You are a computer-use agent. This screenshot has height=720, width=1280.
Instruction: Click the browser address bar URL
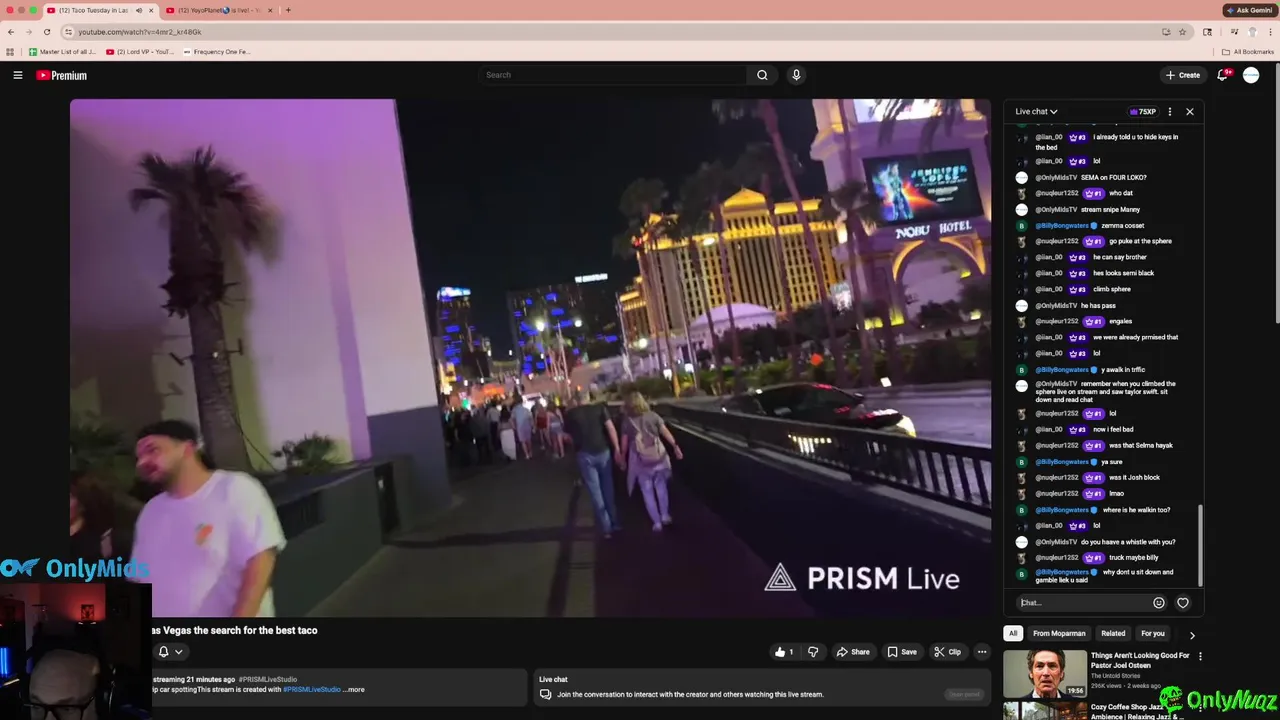tap(140, 32)
